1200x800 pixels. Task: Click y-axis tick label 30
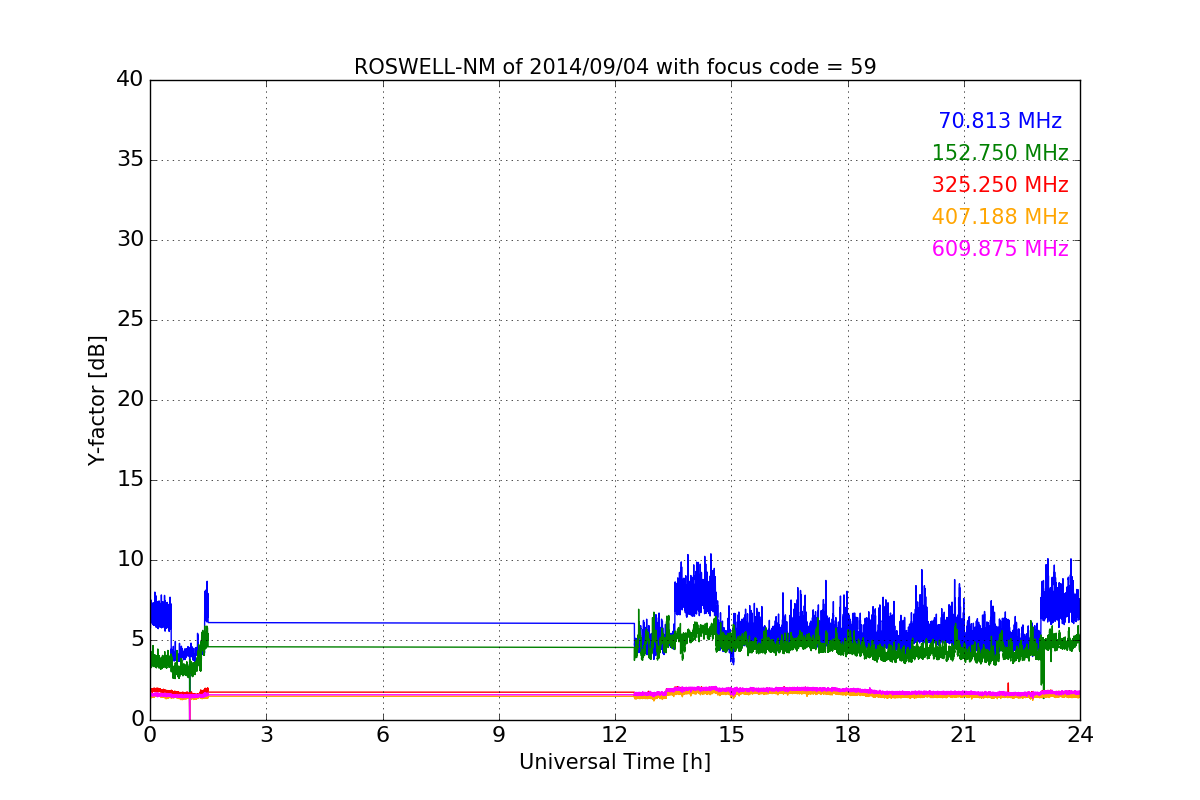tap(130, 240)
